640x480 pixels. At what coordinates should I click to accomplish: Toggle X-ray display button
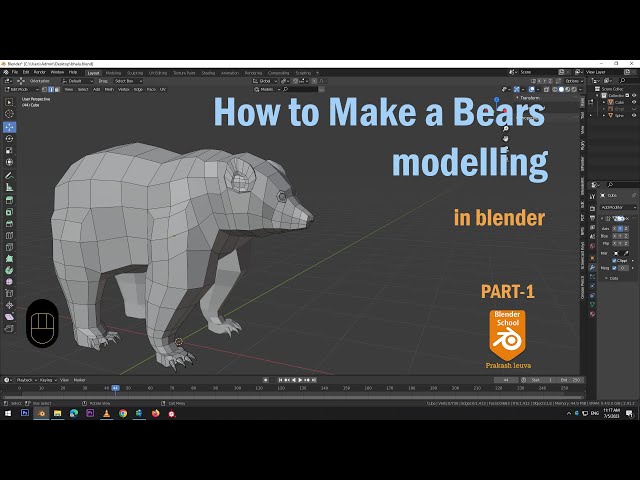pos(547,89)
